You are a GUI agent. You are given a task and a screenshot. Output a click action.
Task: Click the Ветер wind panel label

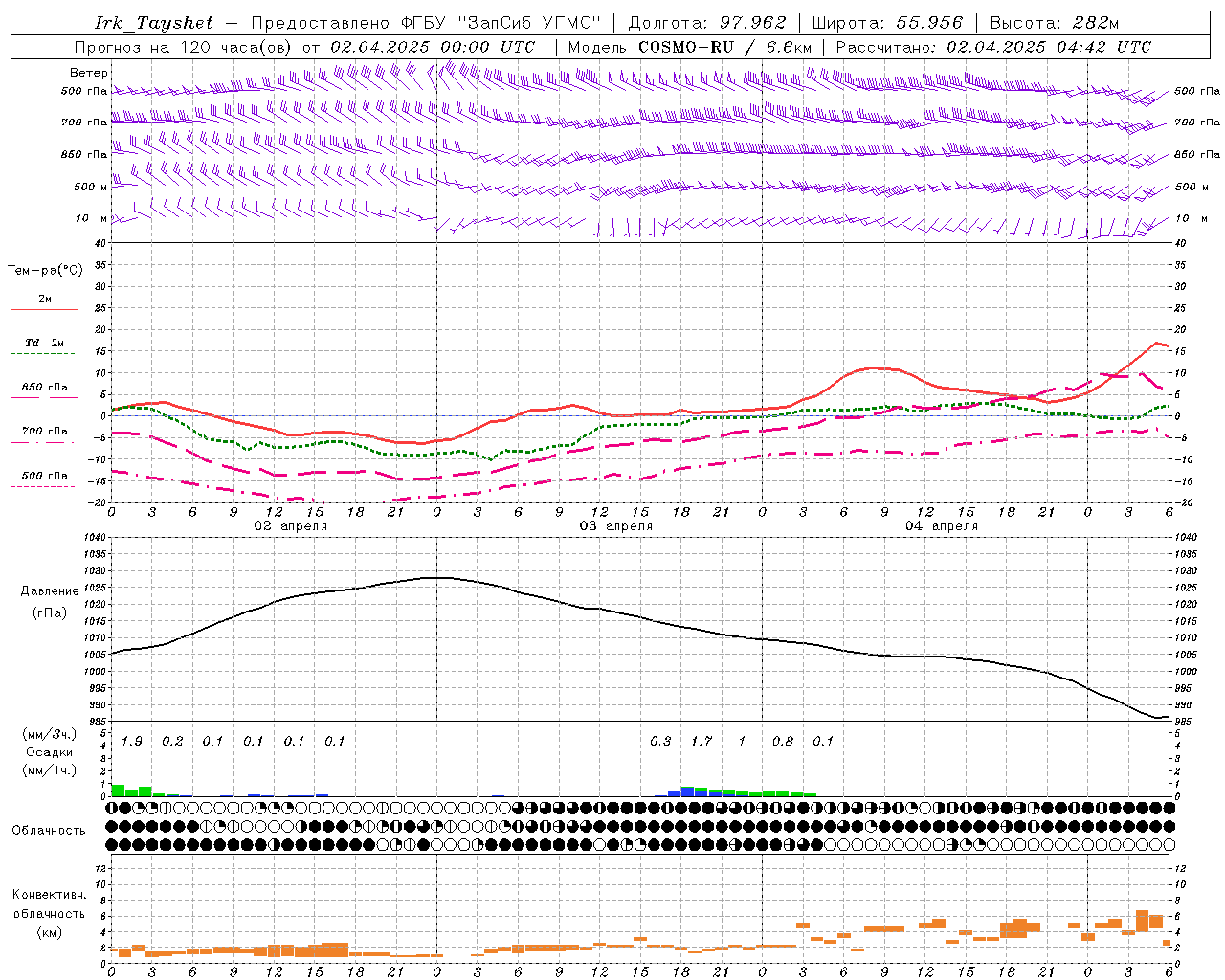89,73
